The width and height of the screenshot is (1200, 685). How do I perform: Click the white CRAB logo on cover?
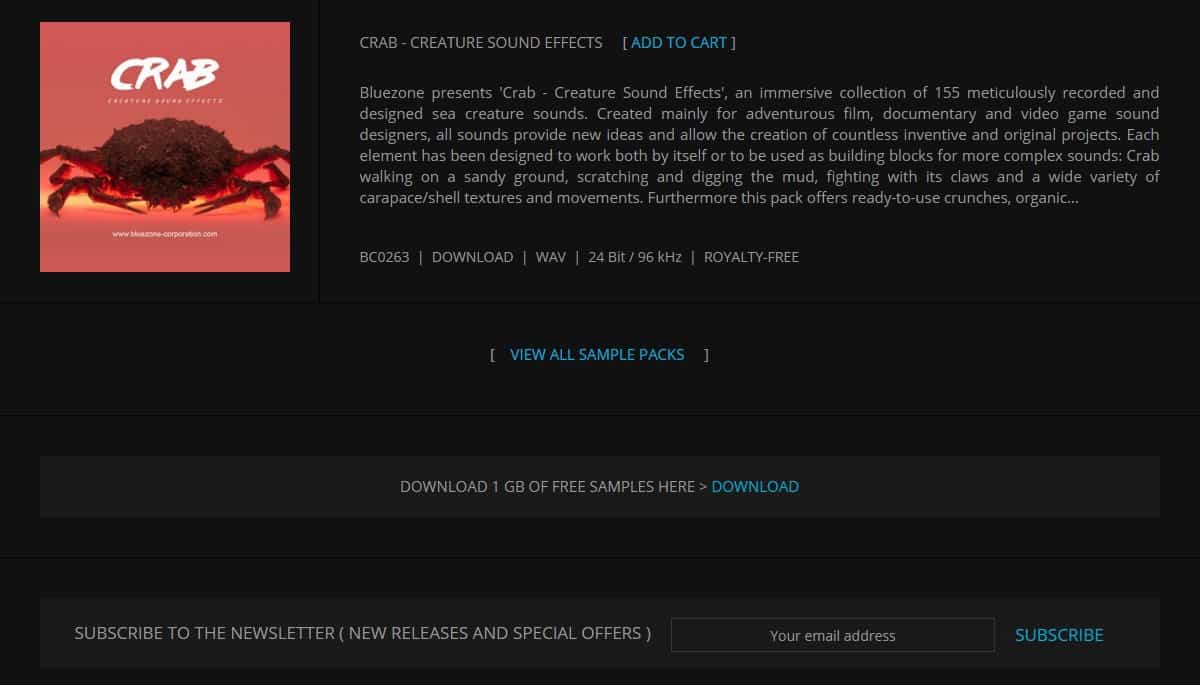coord(164,75)
